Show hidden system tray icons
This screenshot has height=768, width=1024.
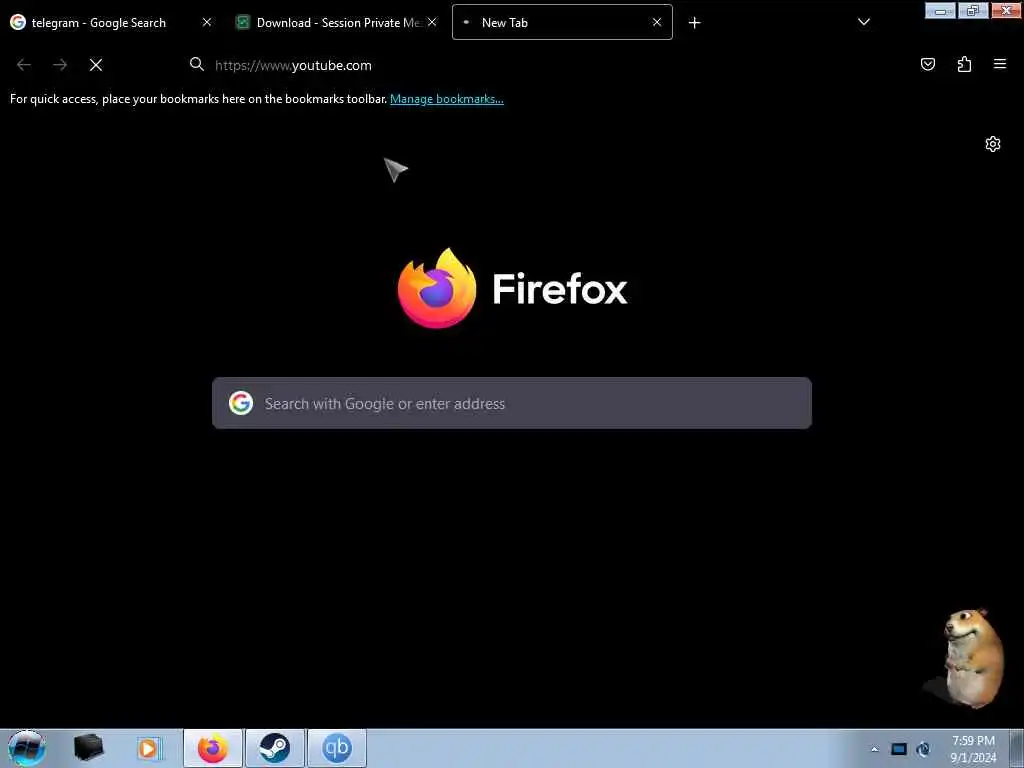click(x=874, y=749)
